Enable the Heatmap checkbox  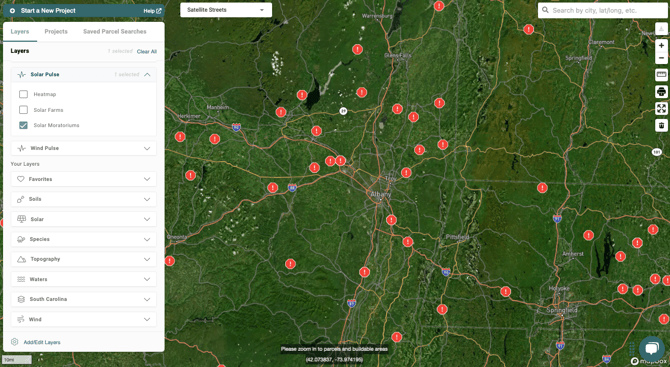[24, 94]
